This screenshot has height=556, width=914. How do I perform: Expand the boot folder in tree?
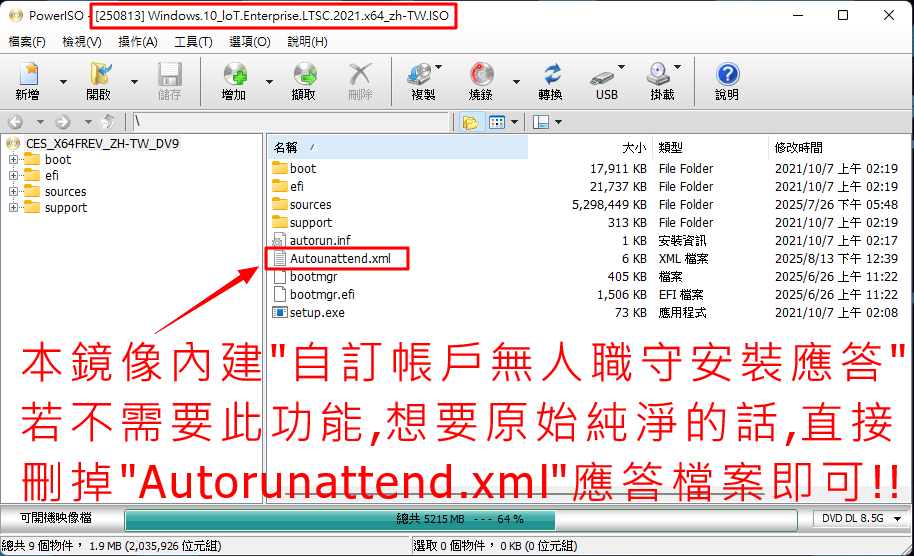point(14,160)
